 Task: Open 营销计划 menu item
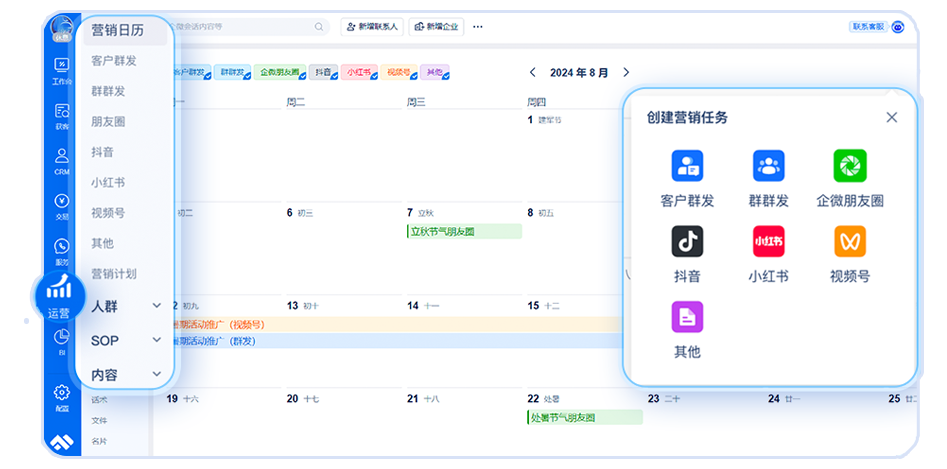pos(114,274)
